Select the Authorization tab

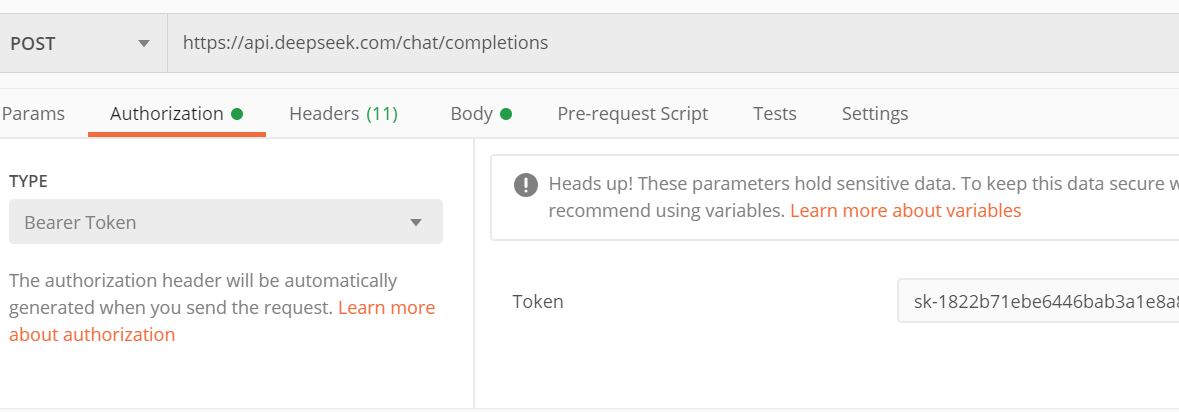(166, 114)
